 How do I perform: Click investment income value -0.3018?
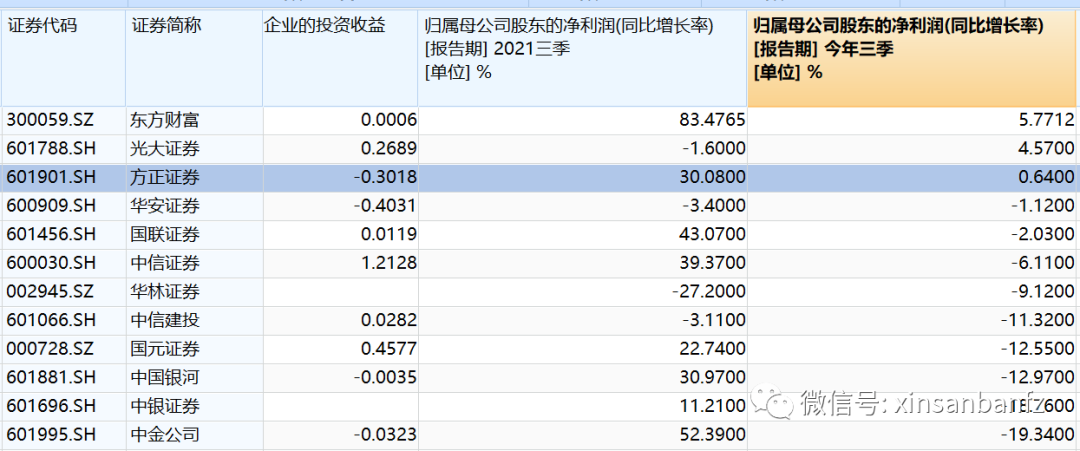(x=385, y=178)
